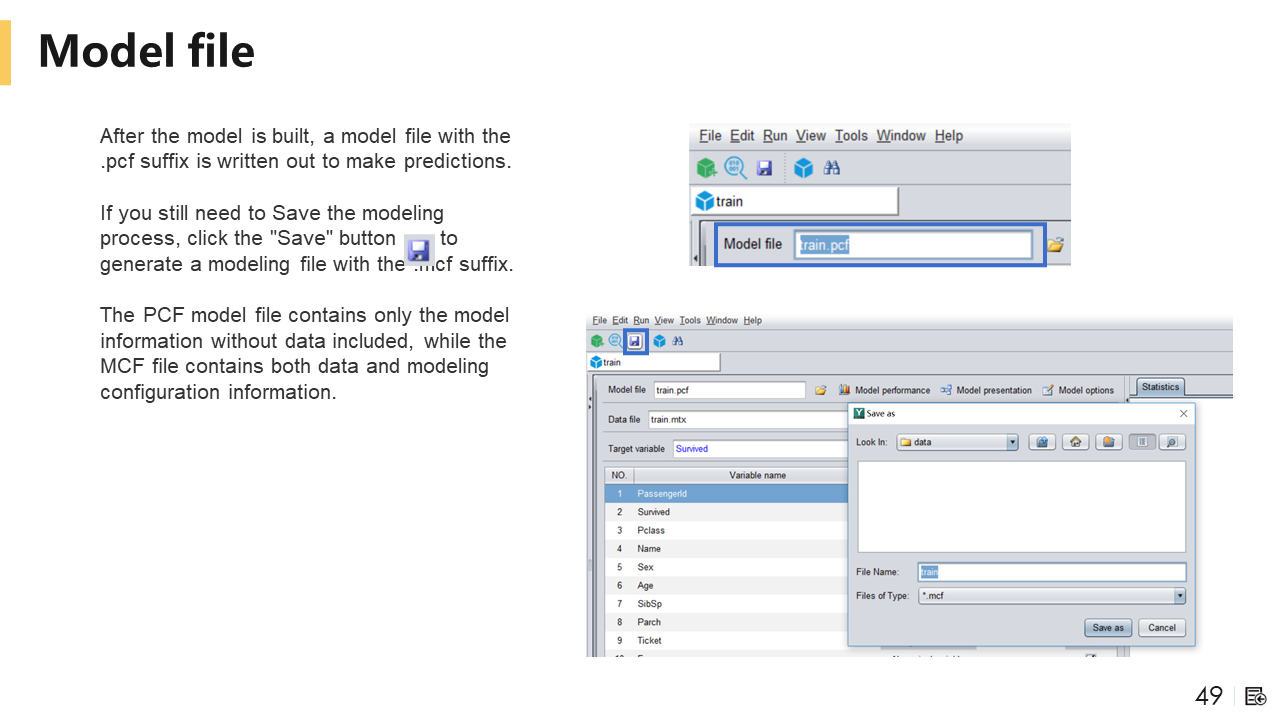
Task: Click the Target variable field showing Survived
Action: point(760,449)
